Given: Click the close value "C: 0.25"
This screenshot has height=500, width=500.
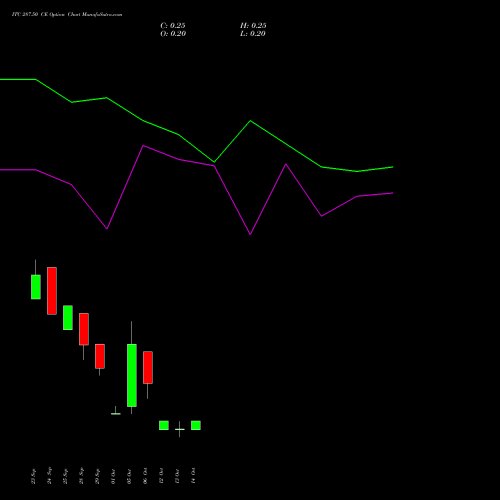Looking at the screenshot, I should tap(173, 26).
